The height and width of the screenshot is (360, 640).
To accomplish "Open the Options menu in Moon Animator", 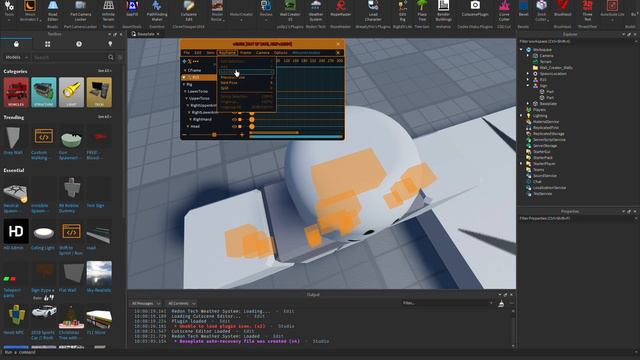I will [280, 53].
